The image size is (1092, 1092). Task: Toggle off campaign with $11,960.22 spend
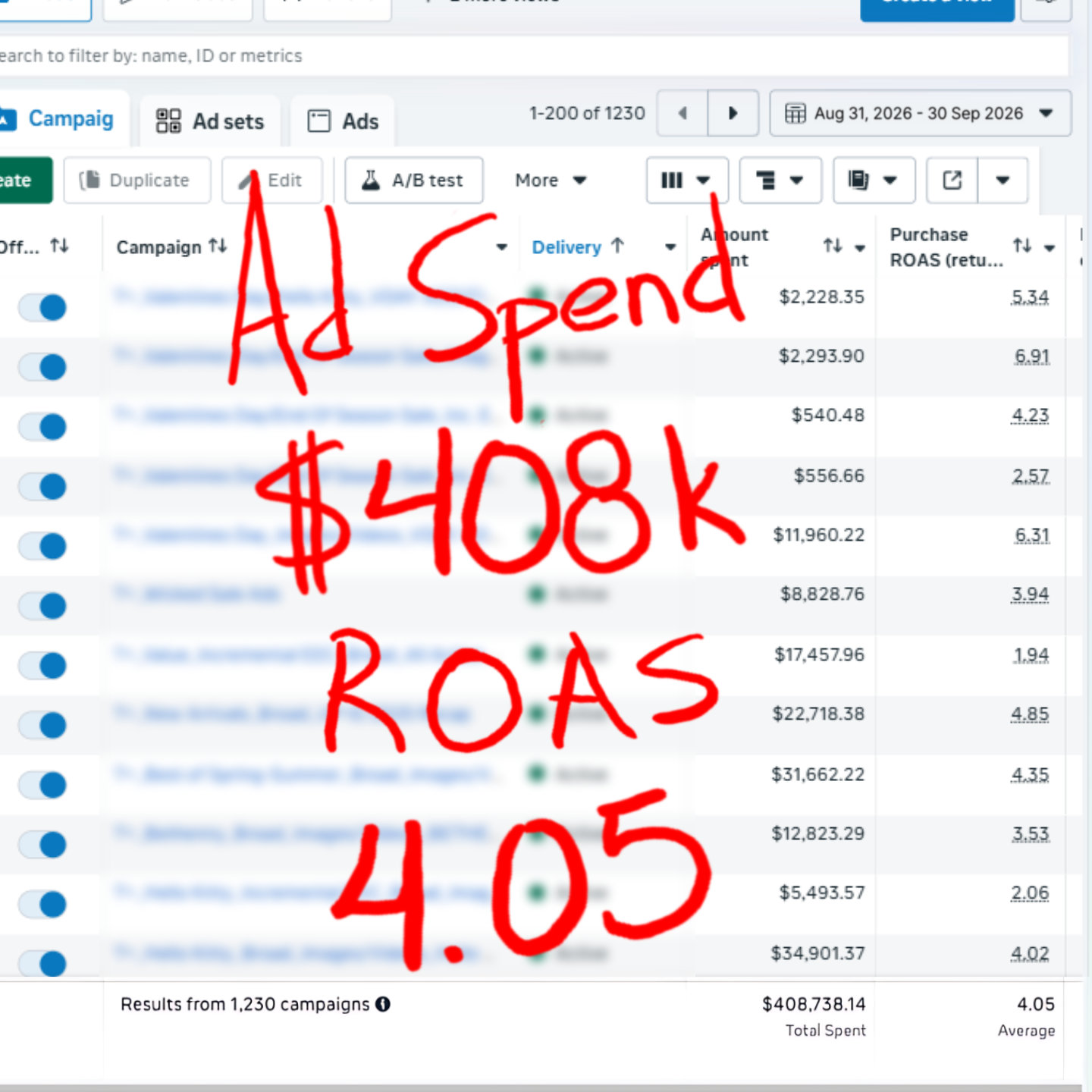[x=42, y=546]
